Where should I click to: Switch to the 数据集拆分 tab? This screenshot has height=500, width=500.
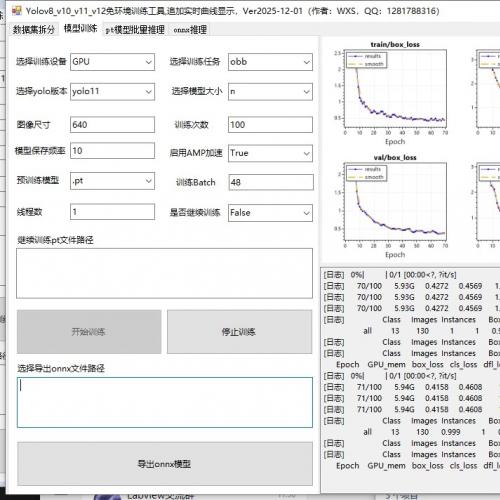point(34,29)
